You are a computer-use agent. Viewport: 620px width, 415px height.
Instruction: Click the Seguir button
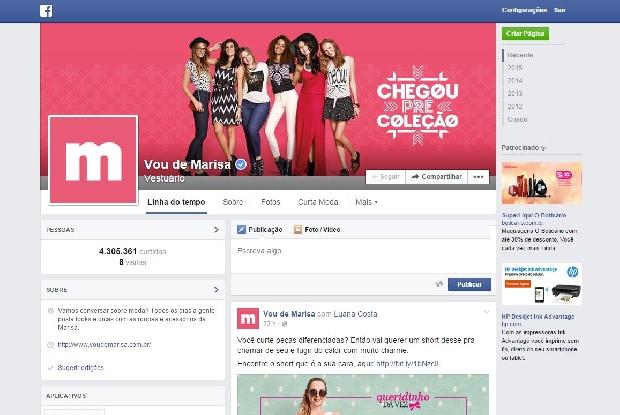pos(386,177)
